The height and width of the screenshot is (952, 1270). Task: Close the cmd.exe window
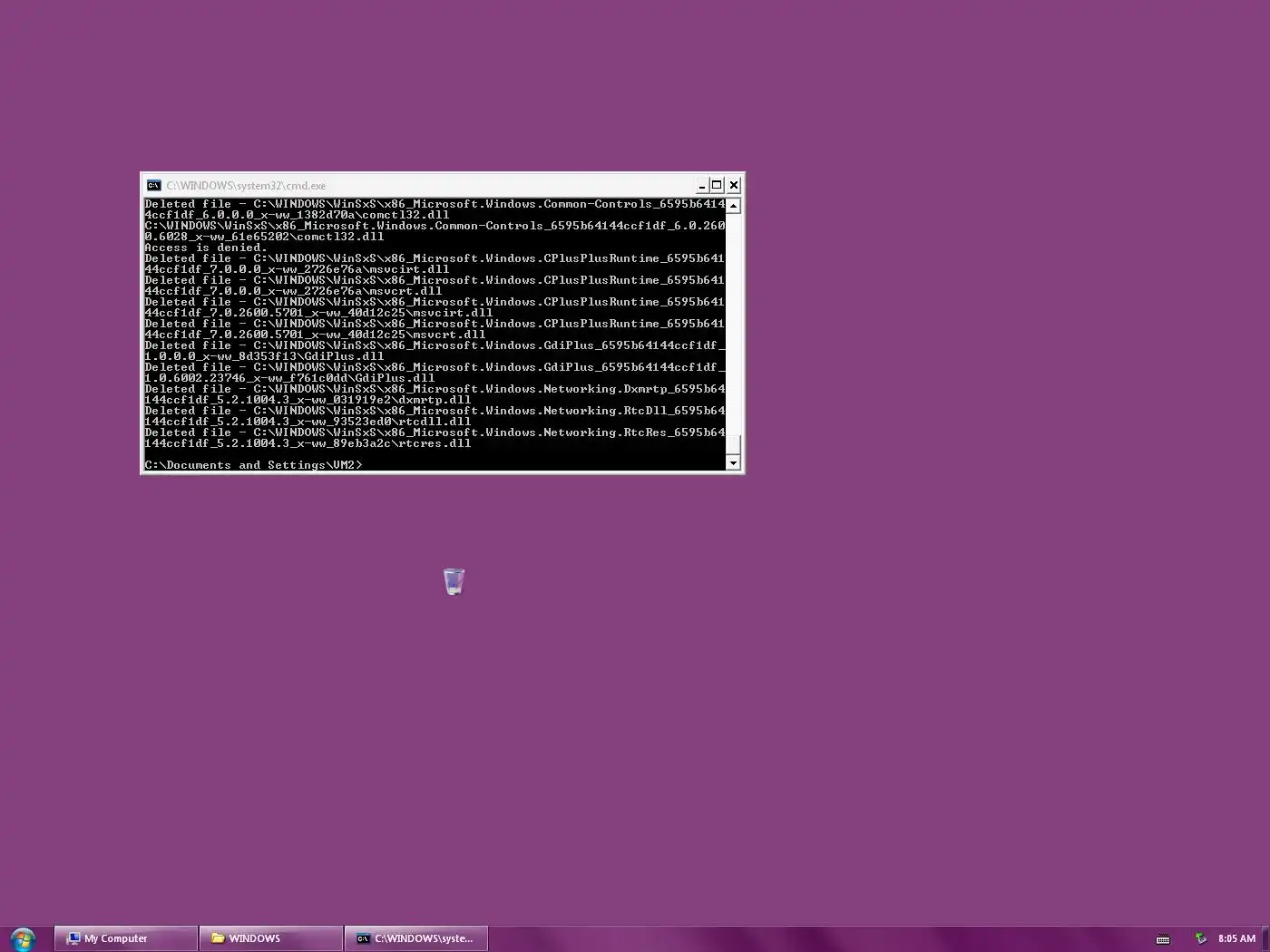pyautogui.click(x=734, y=185)
